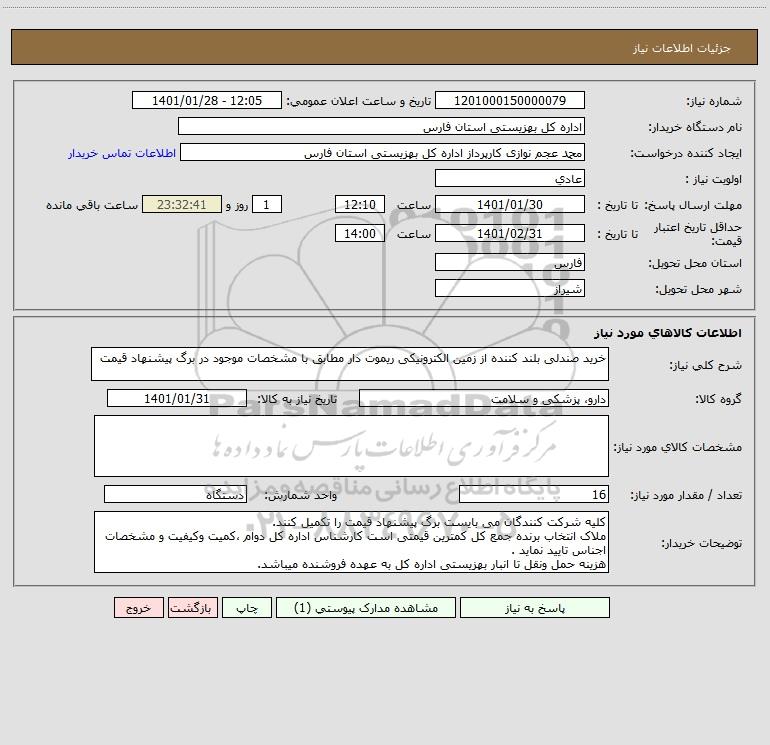Click the بازگشت back button
770x745 pixels.
[x=192, y=608]
